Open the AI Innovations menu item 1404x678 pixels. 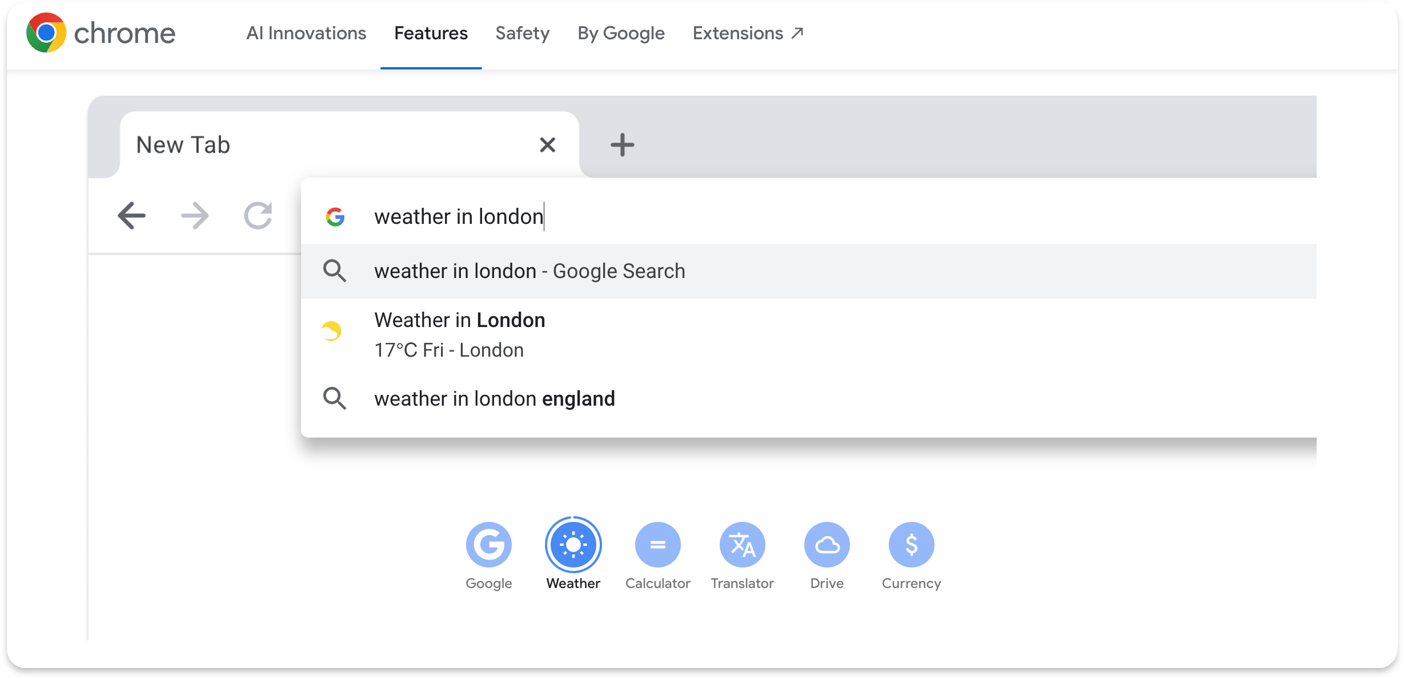point(306,33)
